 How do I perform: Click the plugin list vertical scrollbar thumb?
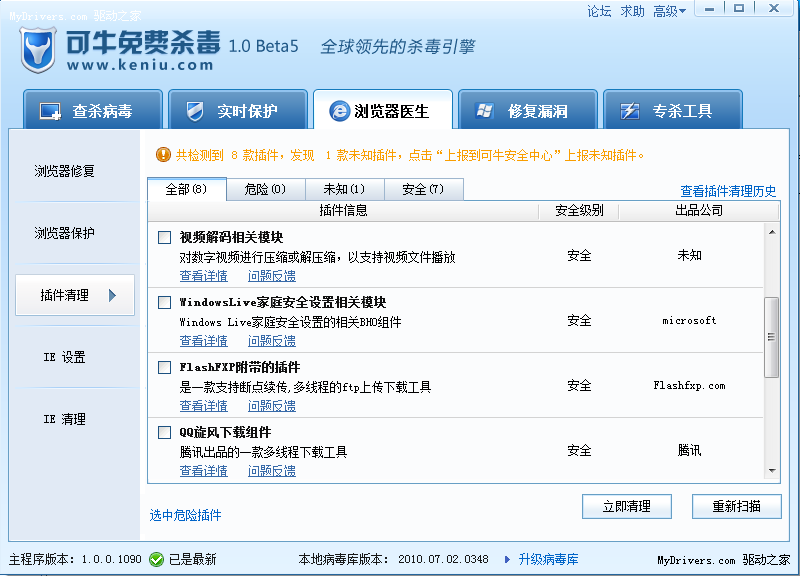point(771,336)
